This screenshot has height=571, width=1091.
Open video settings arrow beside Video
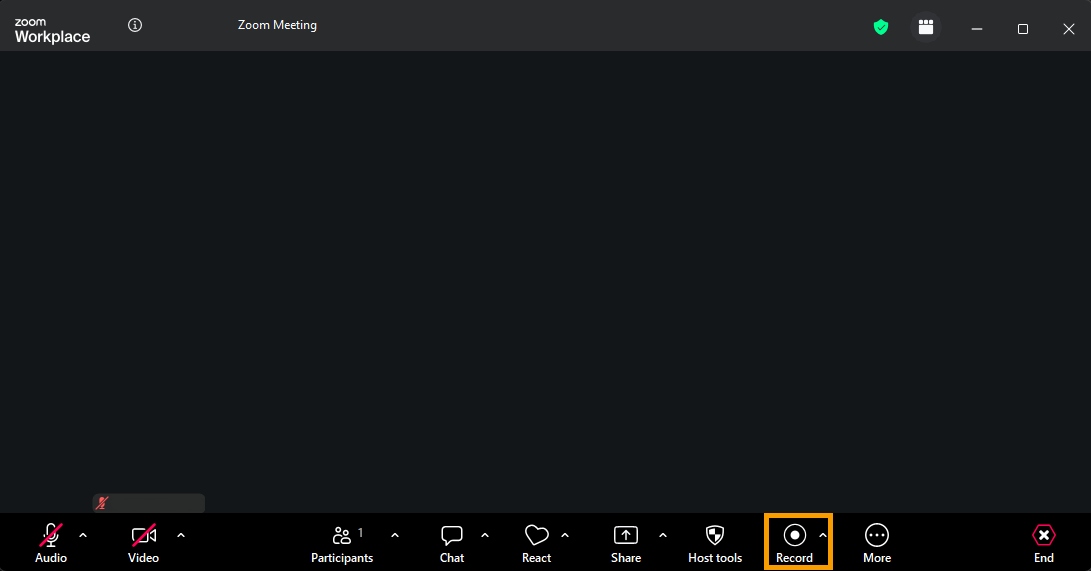tap(181, 535)
